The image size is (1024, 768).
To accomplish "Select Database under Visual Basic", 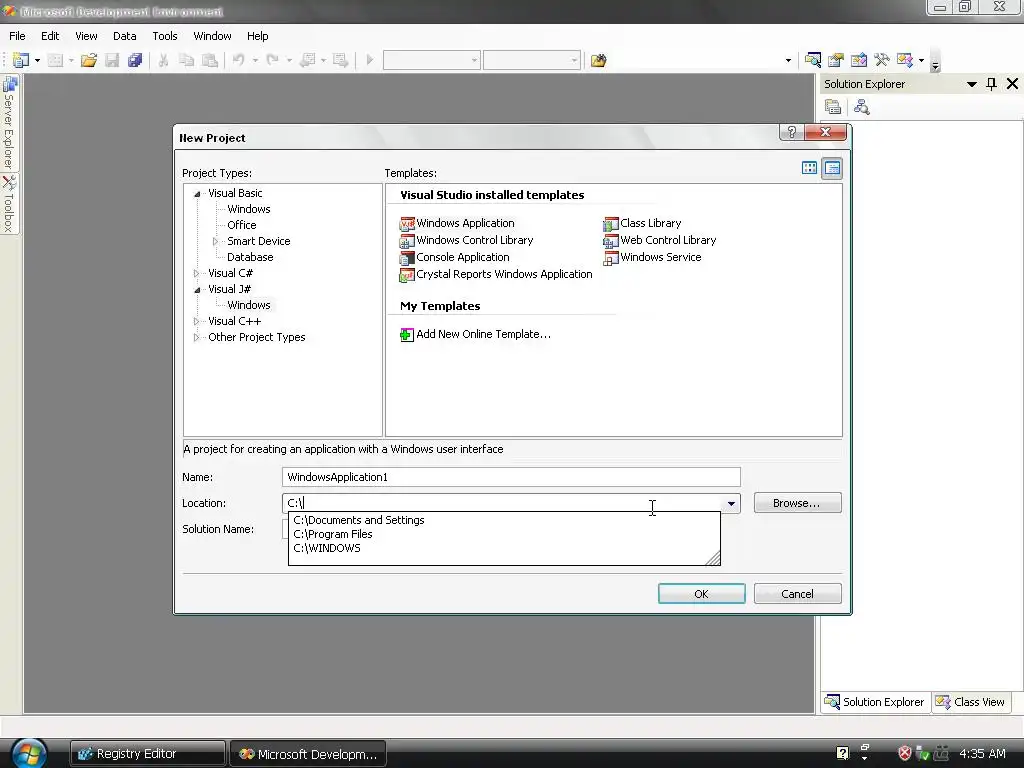I will tap(250, 257).
